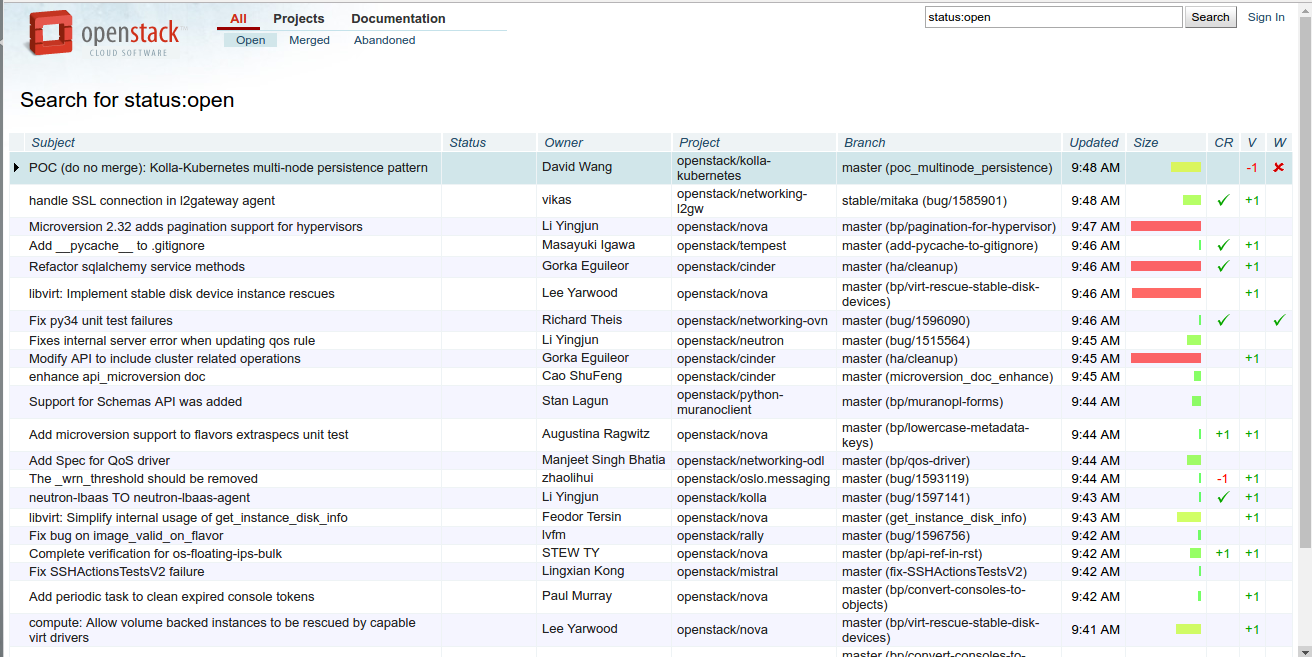Click the Search for status:open heading

pos(127,100)
